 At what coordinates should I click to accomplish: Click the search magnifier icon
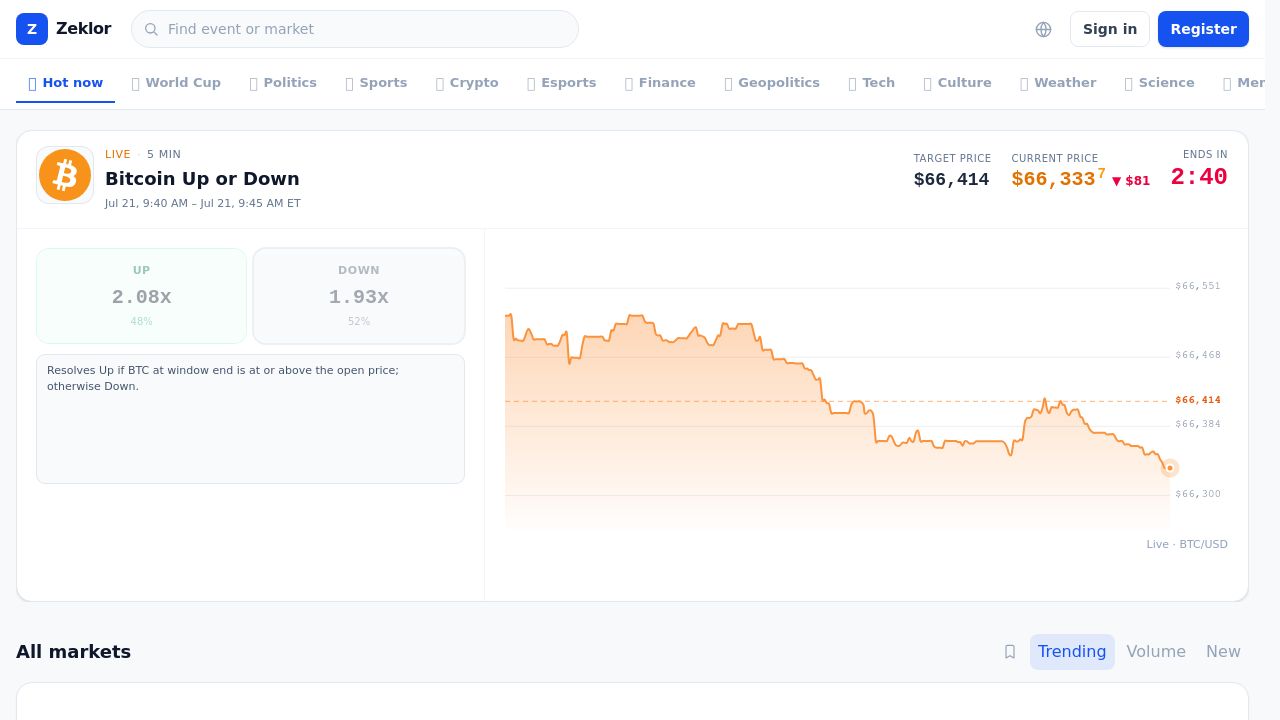151,29
